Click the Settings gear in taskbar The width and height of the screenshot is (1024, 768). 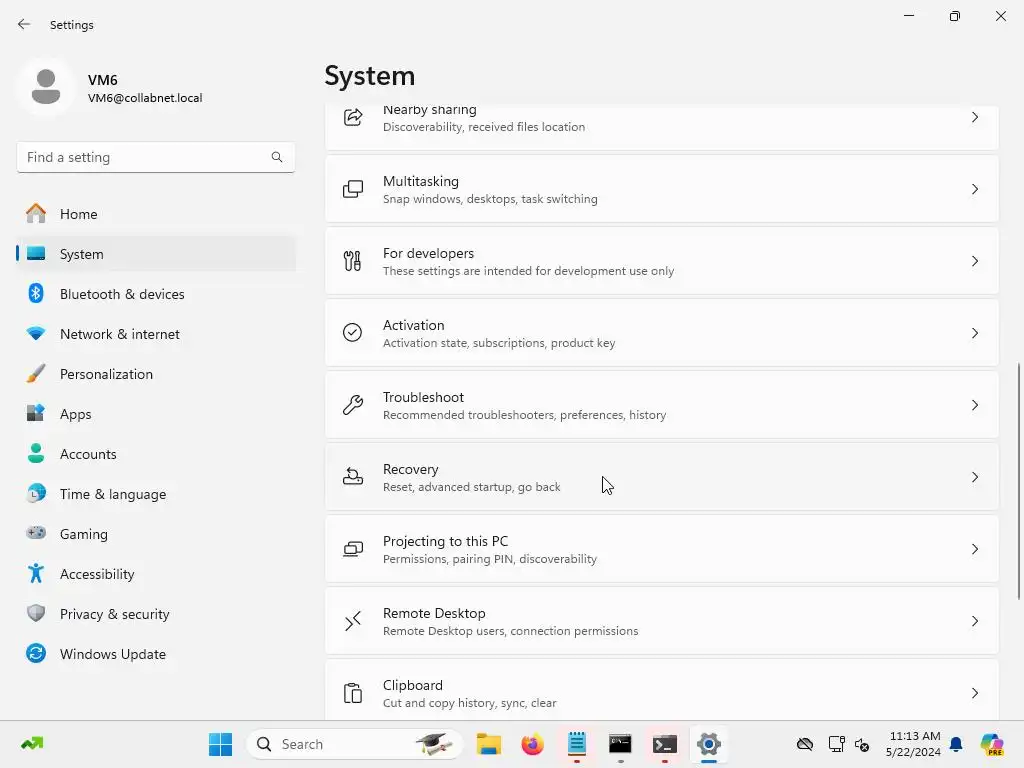tap(709, 744)
